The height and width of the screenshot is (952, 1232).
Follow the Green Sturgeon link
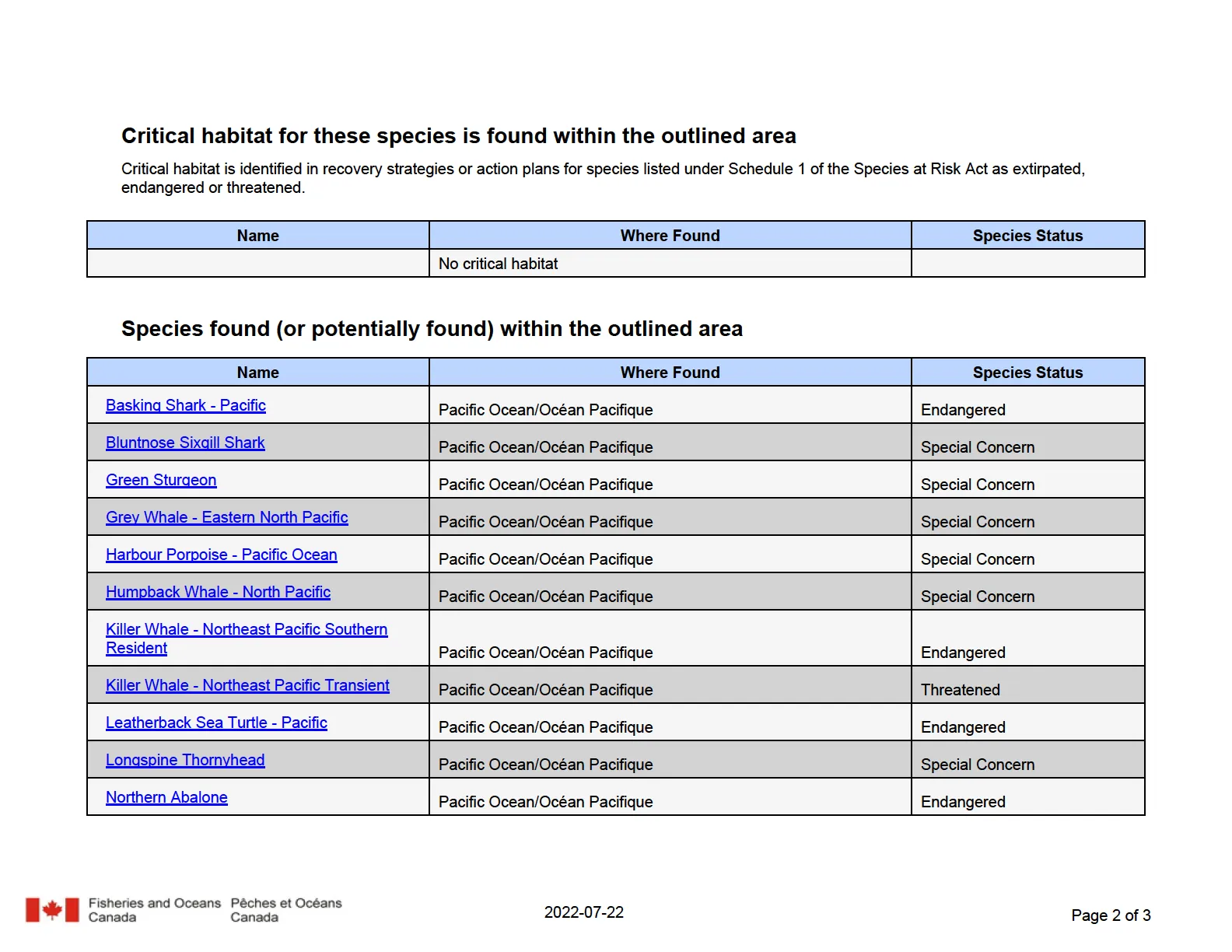coord(161,480)
